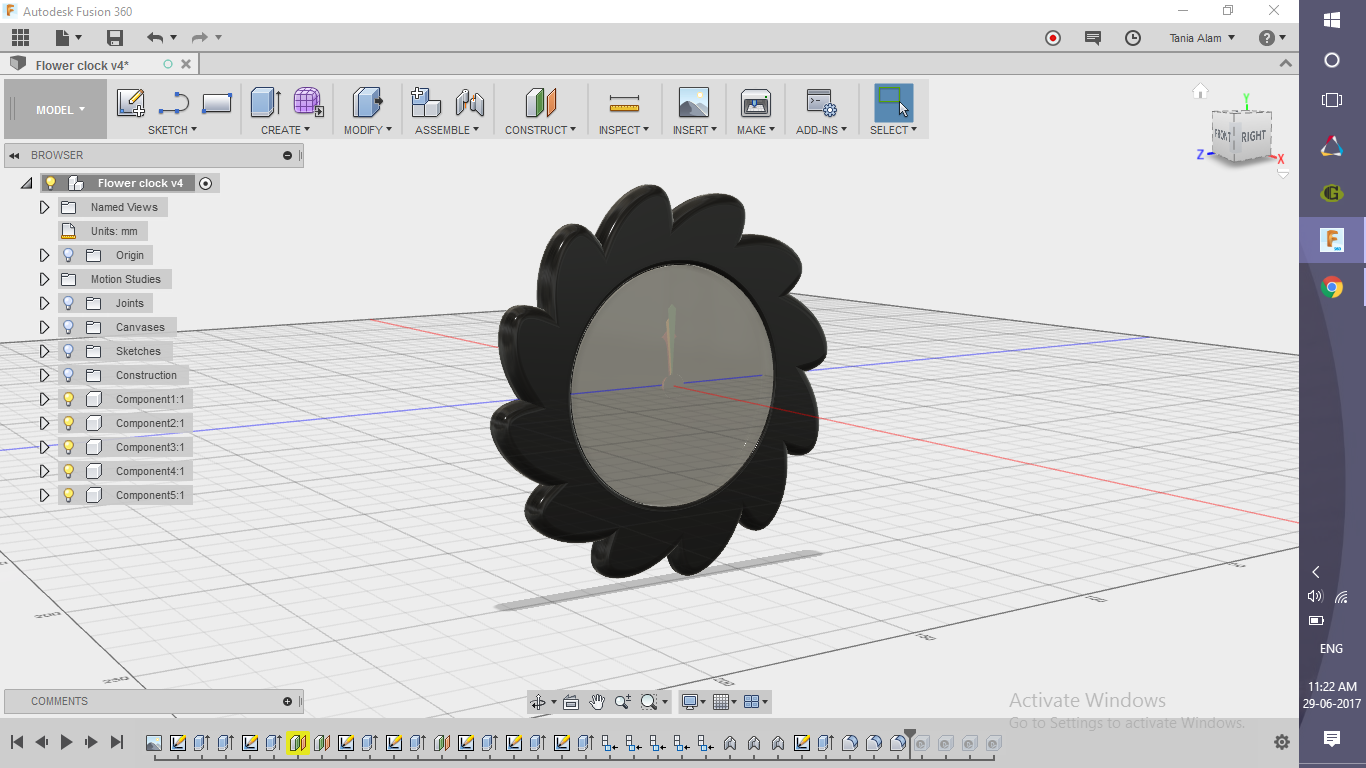Select the highlighted yellow timeline feature
Screen dimensions: 1366x768
pos(297,743)
